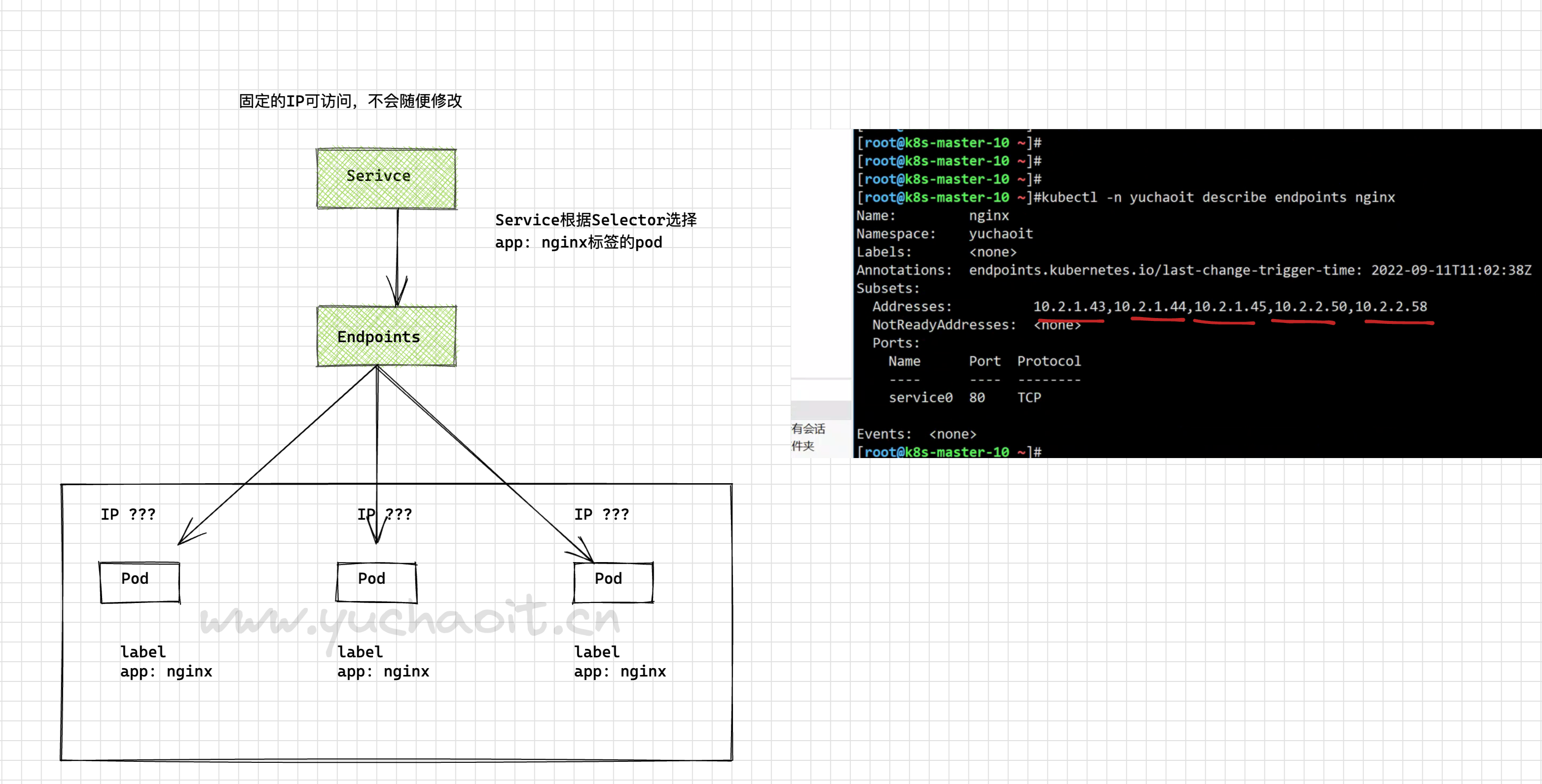Click the '有会话' sidebar text
1542x784 pixels.
(808, 428)
